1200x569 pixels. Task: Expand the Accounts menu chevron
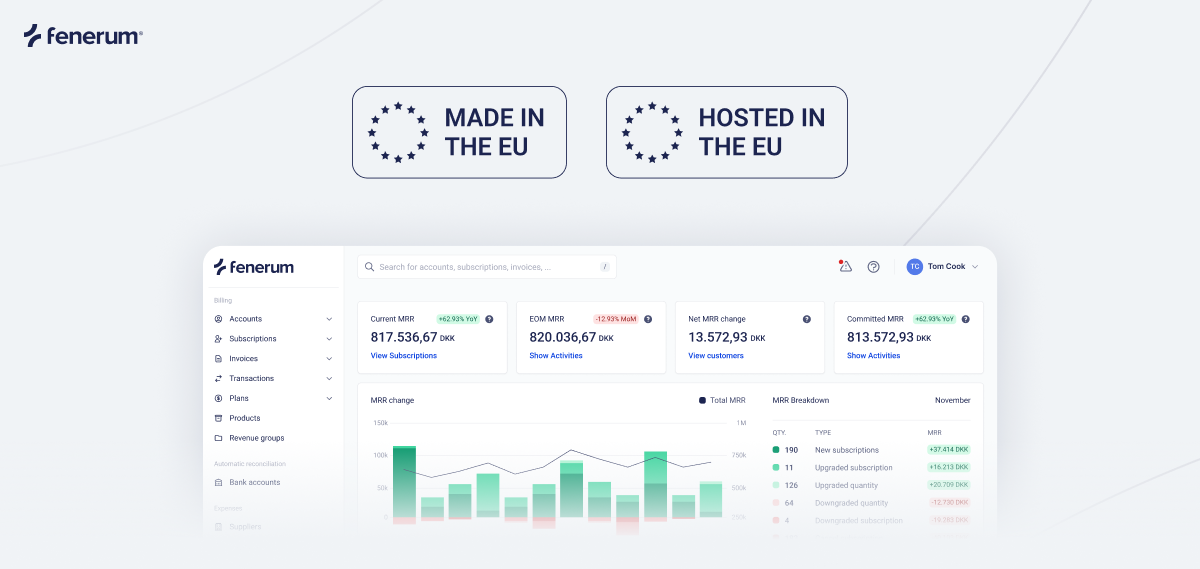(x=329, y=319)
